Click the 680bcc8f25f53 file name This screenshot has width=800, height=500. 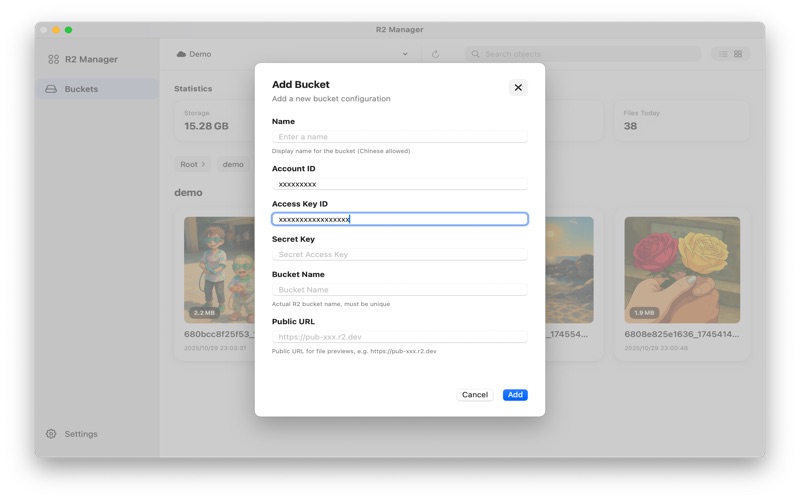point(219,334)
